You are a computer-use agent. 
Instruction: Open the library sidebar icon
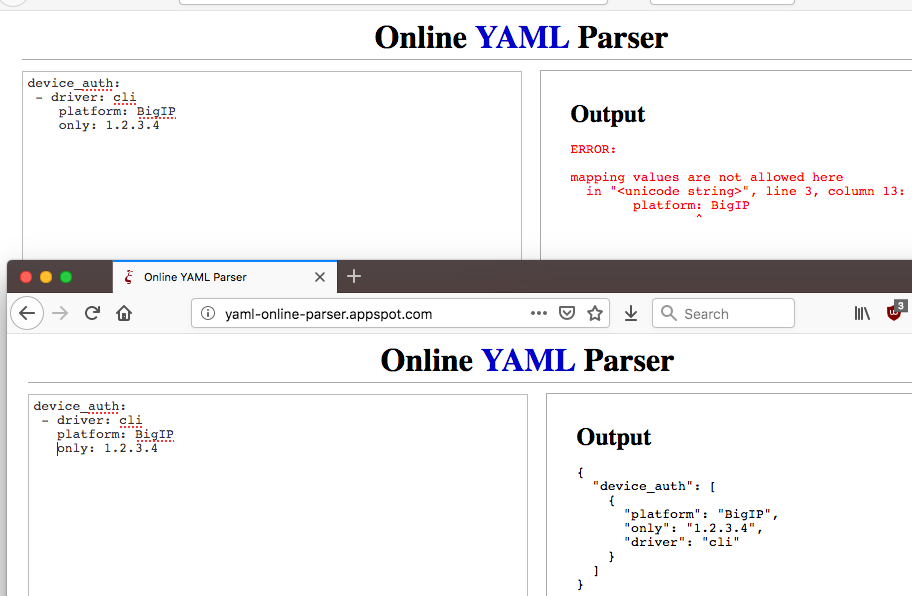pos(861,313)
